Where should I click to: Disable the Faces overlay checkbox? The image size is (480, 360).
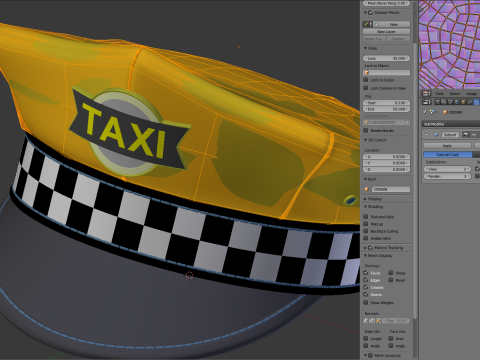[x=366, y=273]
